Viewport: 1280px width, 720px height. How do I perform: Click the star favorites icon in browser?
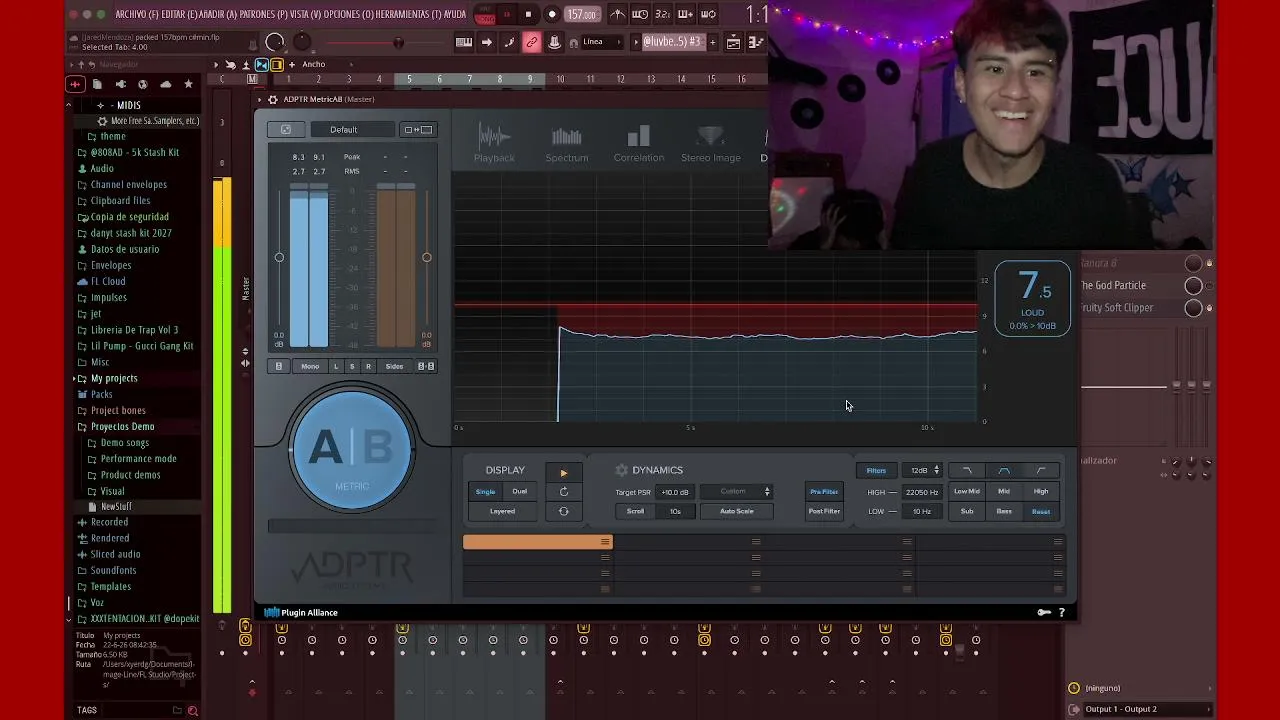click(188, 85)
